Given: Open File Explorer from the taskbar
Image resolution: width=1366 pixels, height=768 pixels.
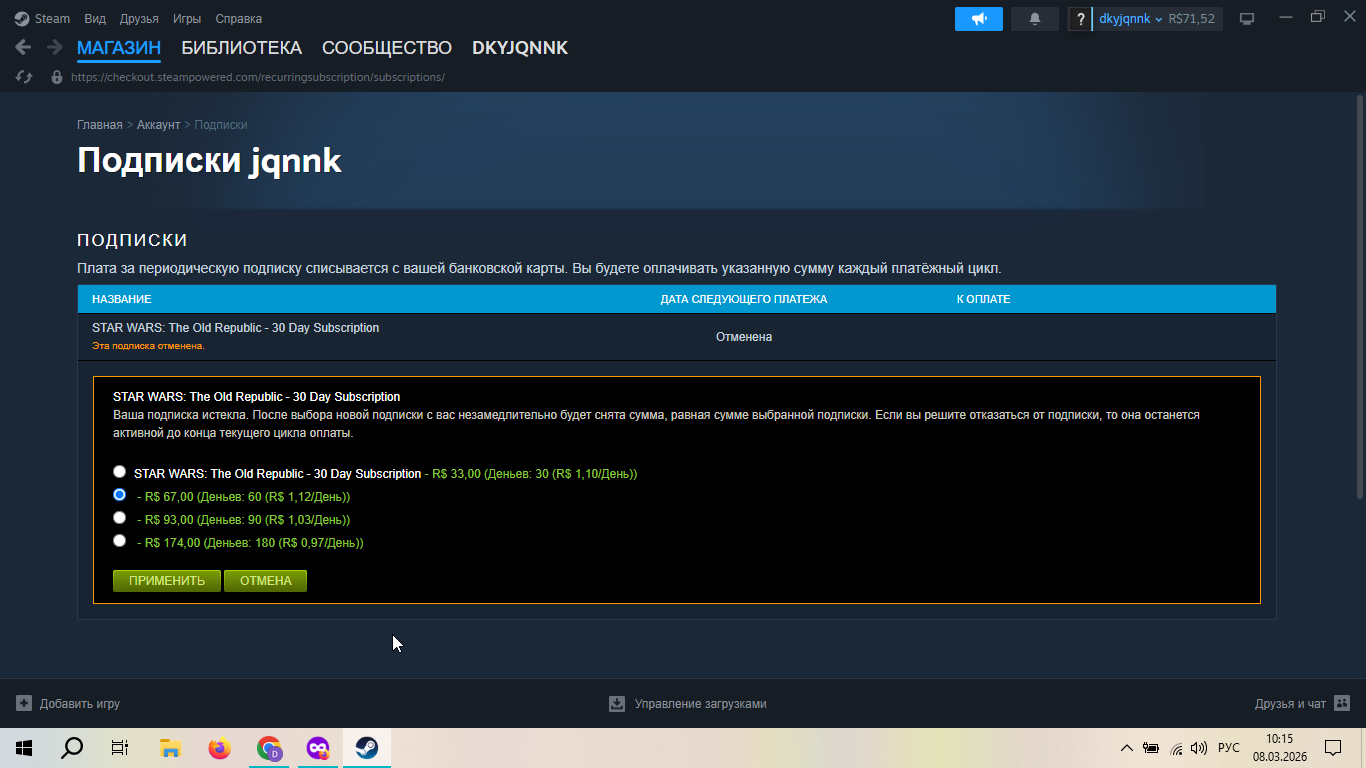Looking at the screenshot, I should [170, 748].
